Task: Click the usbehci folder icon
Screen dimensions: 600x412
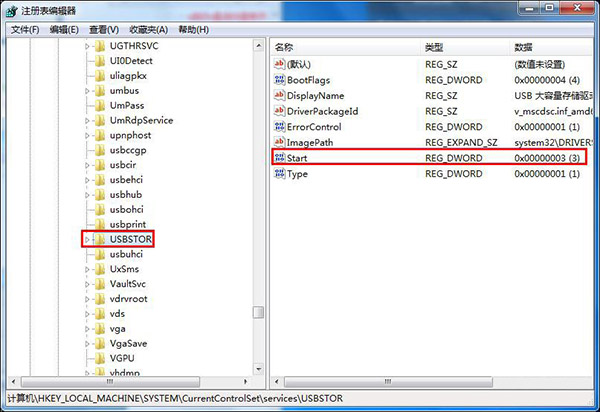Action: click(100, 180)
